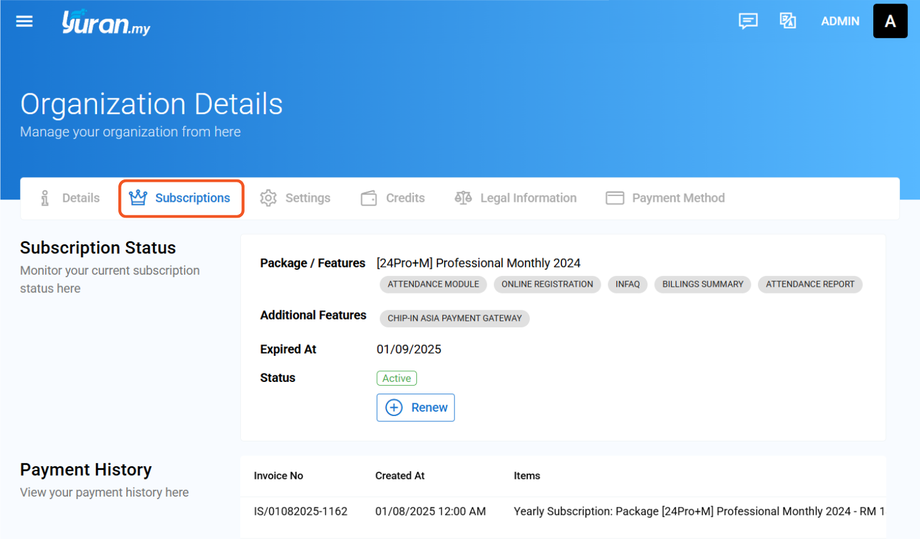Click the language translate icon

[788, 21]
